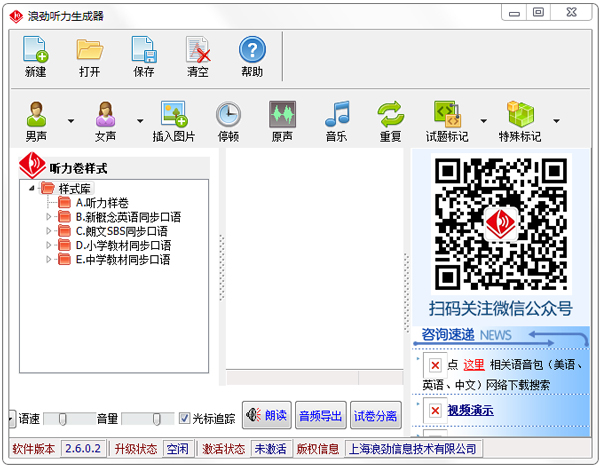Clear content with 清空 icon
600x467 pixels.
[x=198, y=49]
